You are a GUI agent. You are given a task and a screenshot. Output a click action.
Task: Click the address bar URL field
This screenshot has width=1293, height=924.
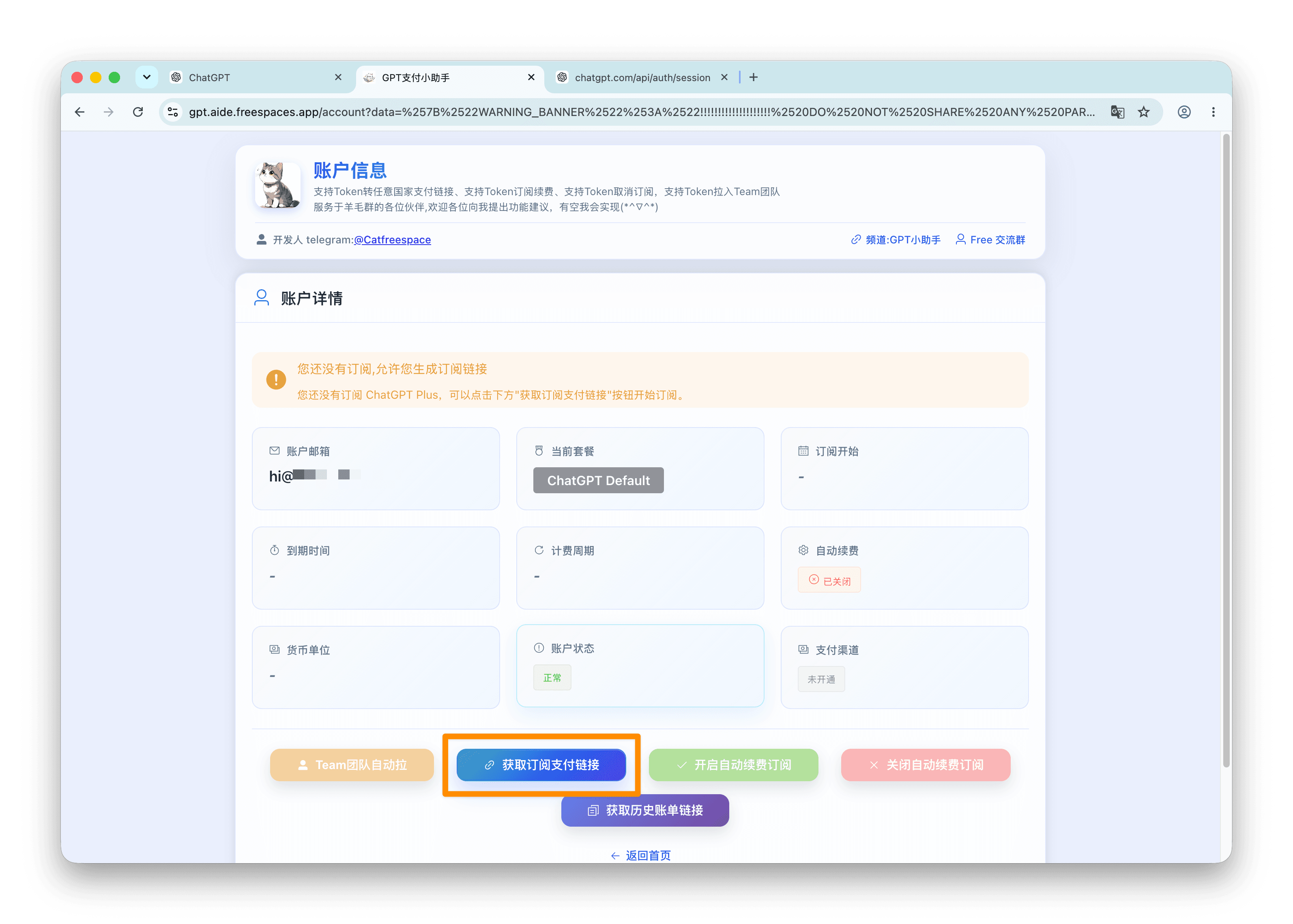[x=642, y=112]
